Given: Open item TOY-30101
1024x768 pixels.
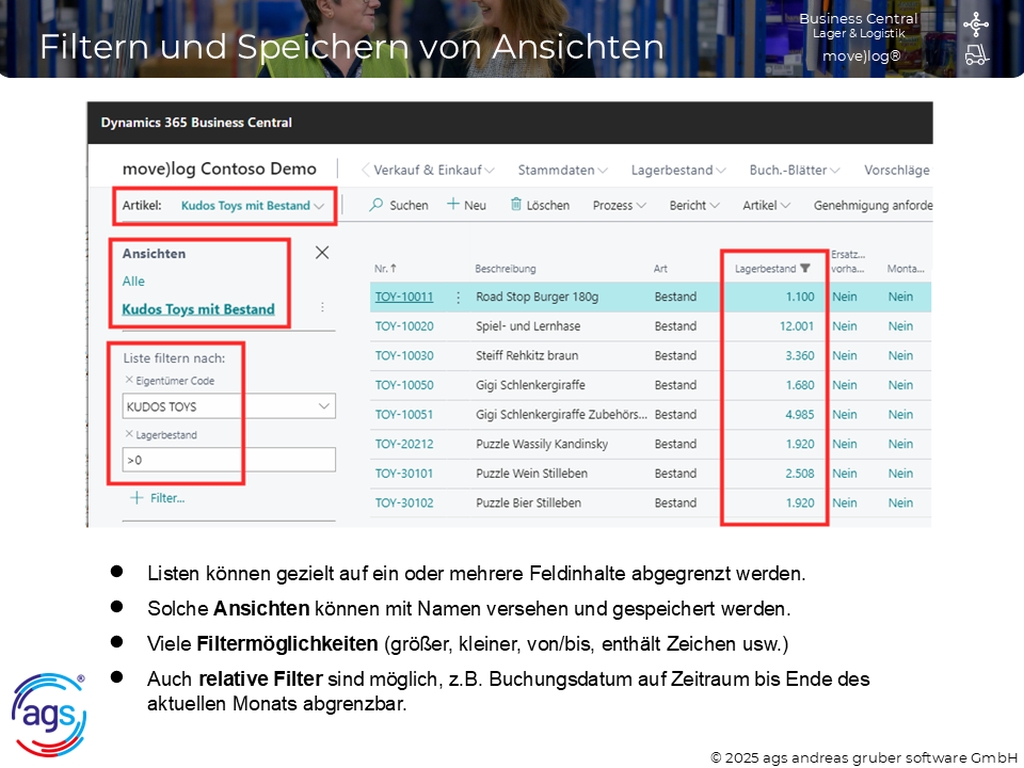Looking at the screenshot, I should [404, 473].
